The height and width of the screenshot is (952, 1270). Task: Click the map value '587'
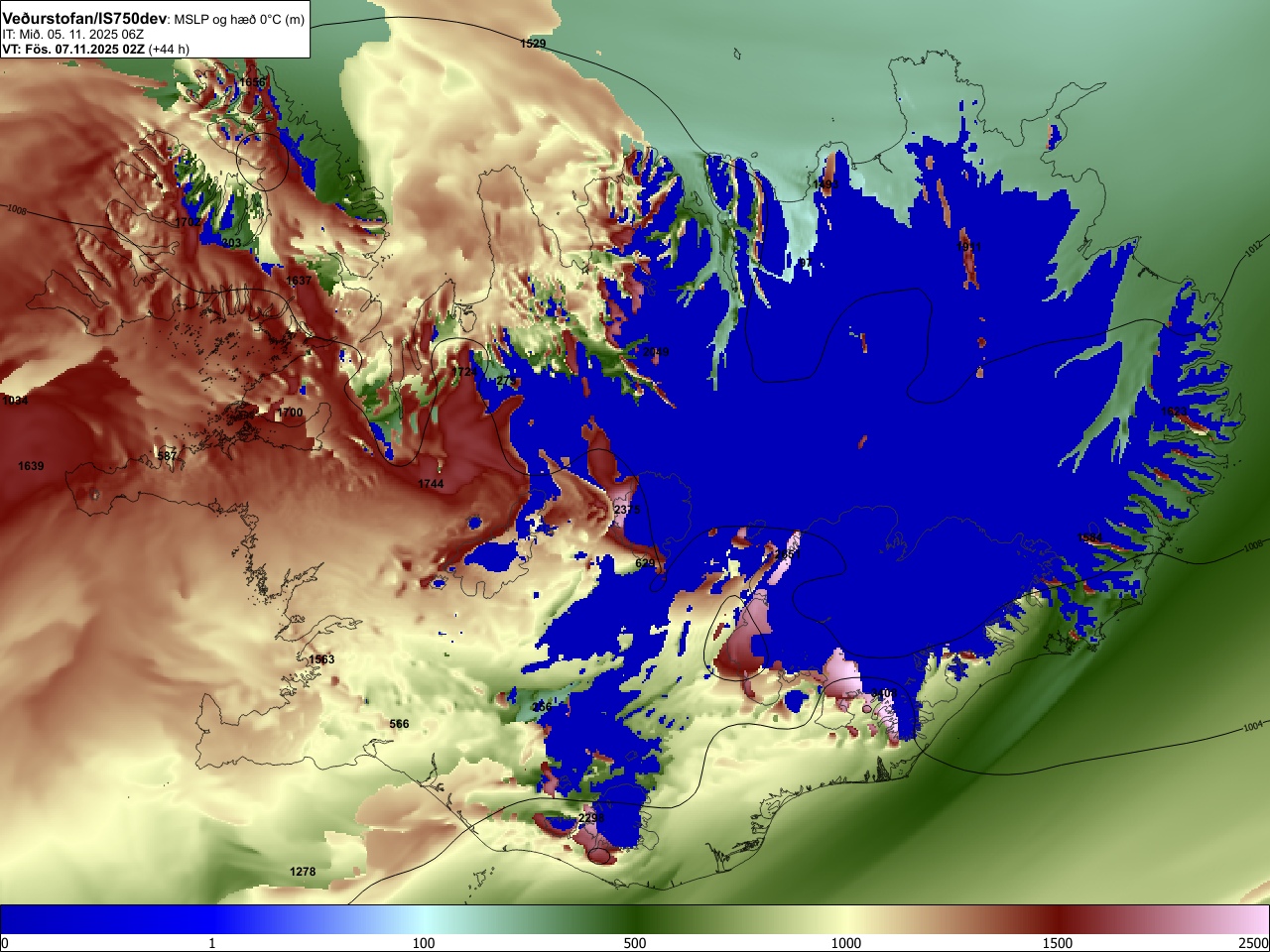point(168,456)
